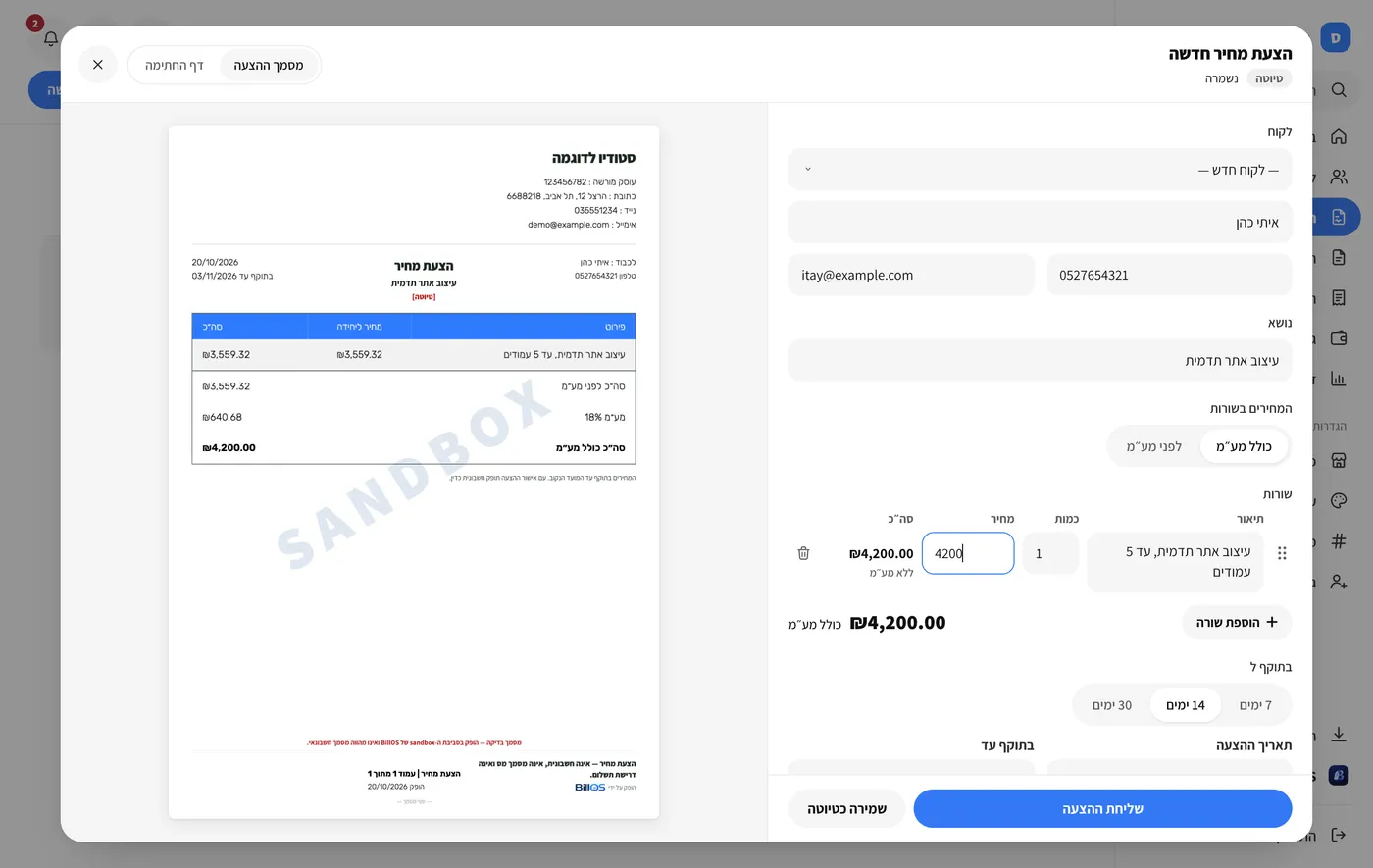1373x868 pixels.
Task: Open palette design icon in background sidebar
Action: [1339, 500]
